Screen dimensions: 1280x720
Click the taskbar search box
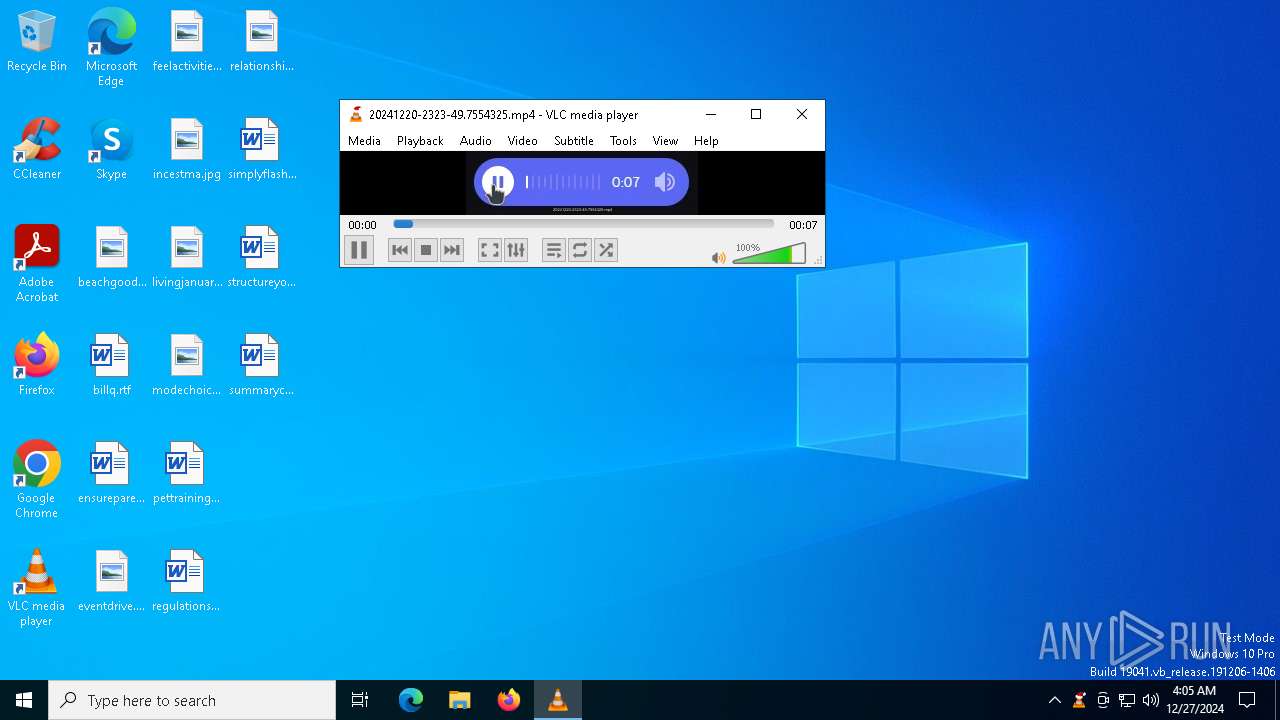click(x=192, y=700)
